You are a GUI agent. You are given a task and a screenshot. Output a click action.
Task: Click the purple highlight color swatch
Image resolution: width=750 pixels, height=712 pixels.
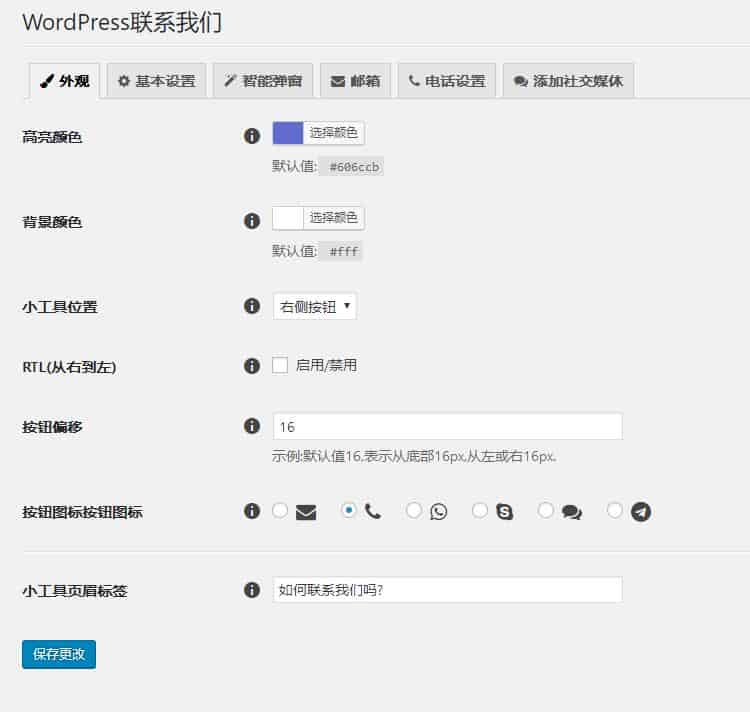[x=288, y=133]
